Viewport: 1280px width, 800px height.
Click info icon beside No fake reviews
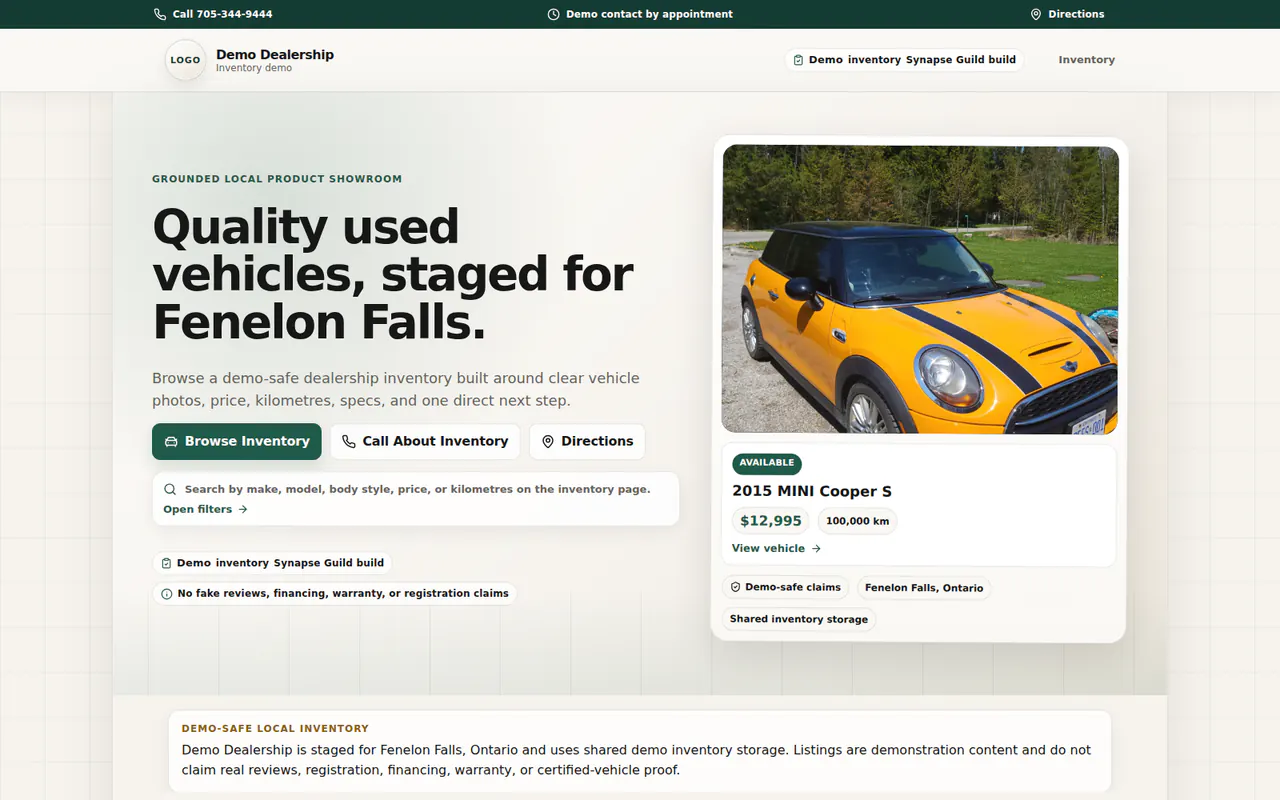167,593
